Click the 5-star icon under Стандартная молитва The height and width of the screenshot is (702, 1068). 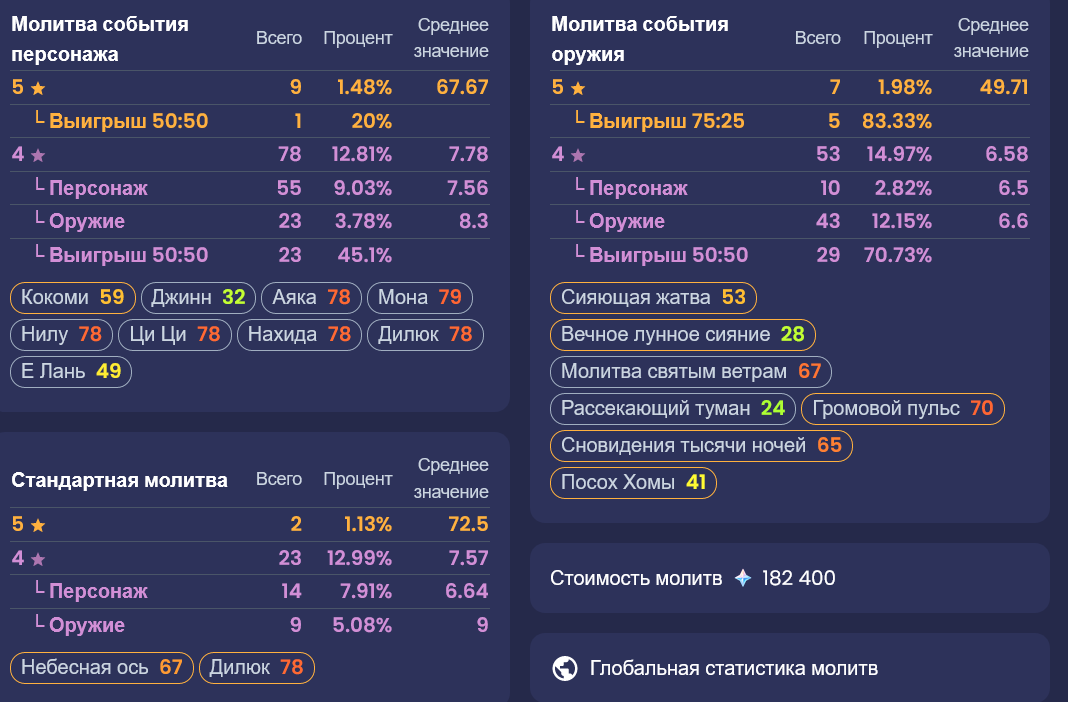38,525
